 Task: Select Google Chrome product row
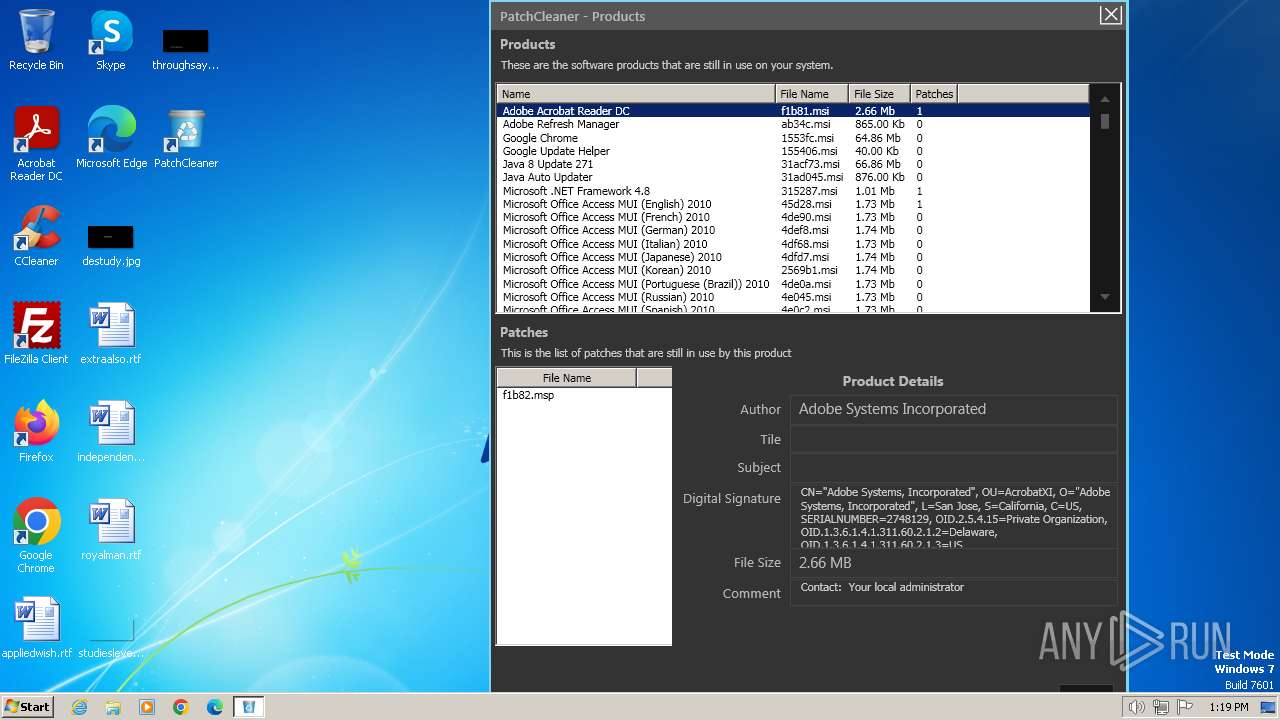(x=793, y=138)
